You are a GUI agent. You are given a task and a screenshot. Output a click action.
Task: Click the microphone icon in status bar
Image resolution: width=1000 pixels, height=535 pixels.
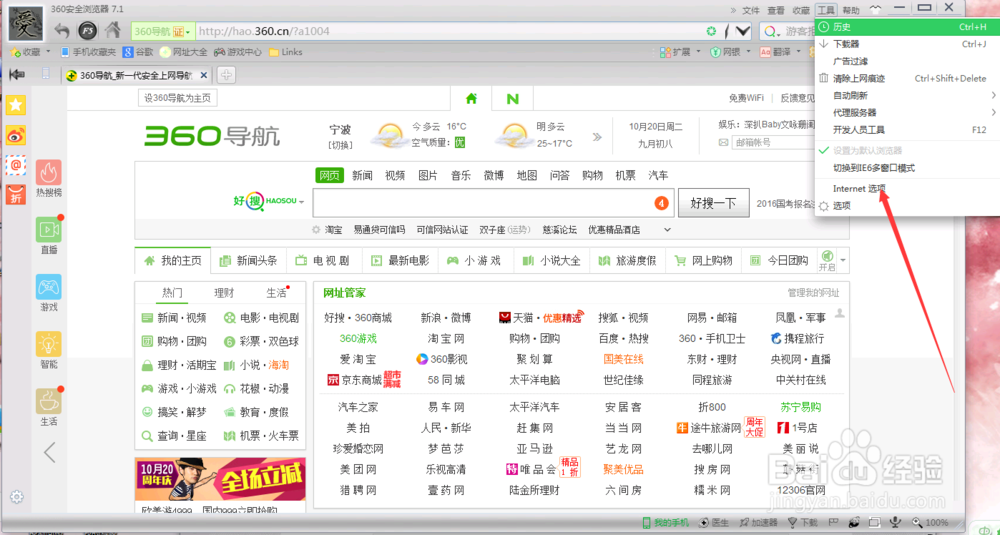click(x=895, y=522)
